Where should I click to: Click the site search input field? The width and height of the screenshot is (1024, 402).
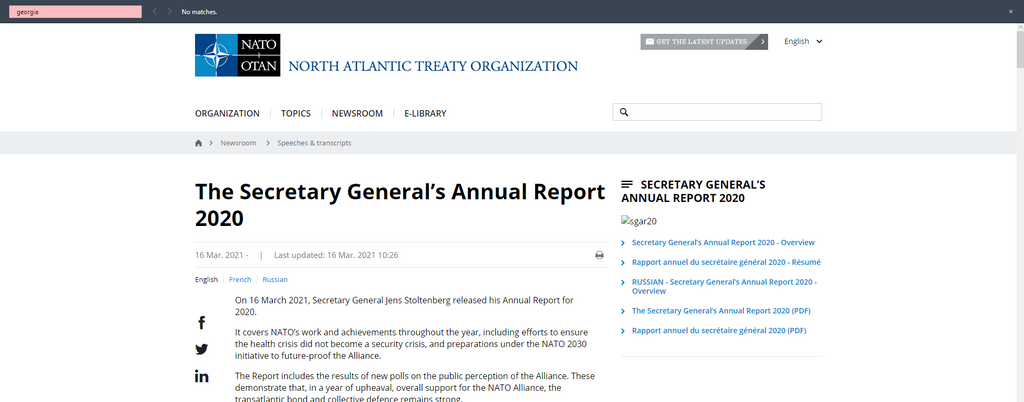point(717,112)
